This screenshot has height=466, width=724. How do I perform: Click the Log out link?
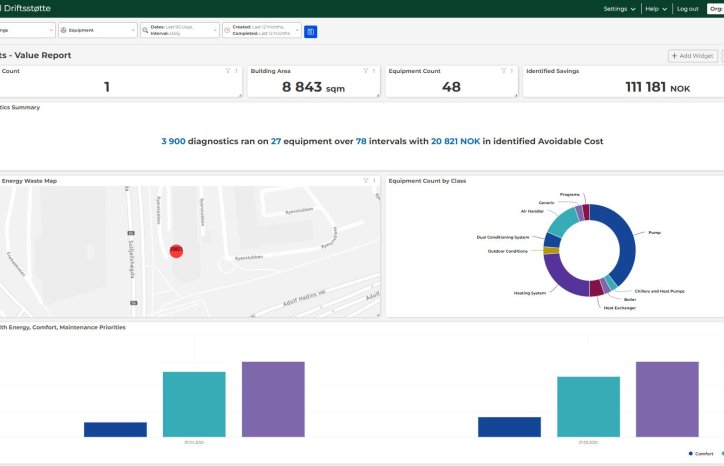(687, 8)
